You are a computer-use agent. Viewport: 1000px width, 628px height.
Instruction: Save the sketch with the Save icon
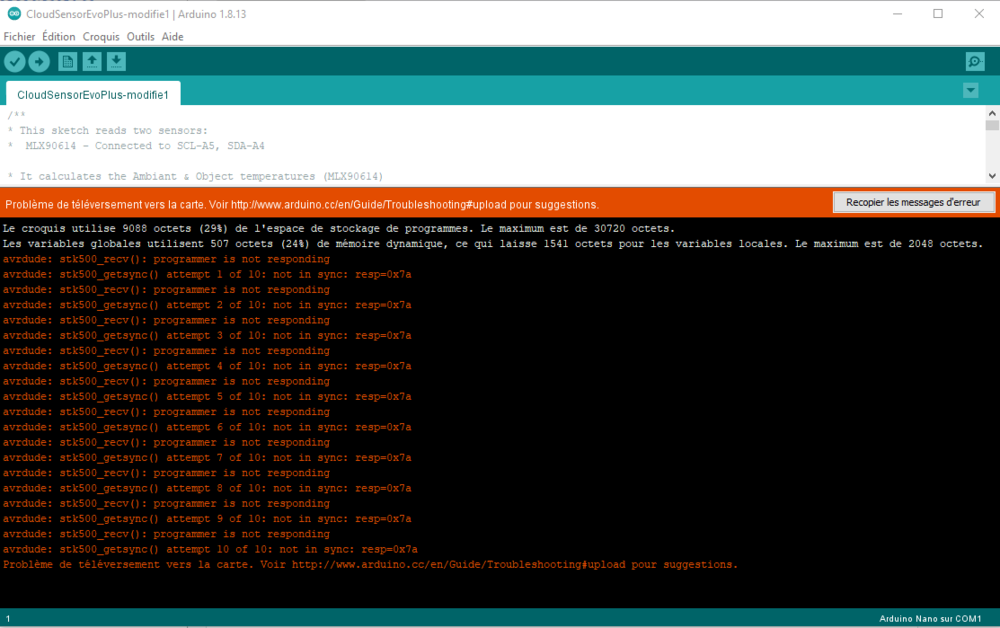(116, 61)
